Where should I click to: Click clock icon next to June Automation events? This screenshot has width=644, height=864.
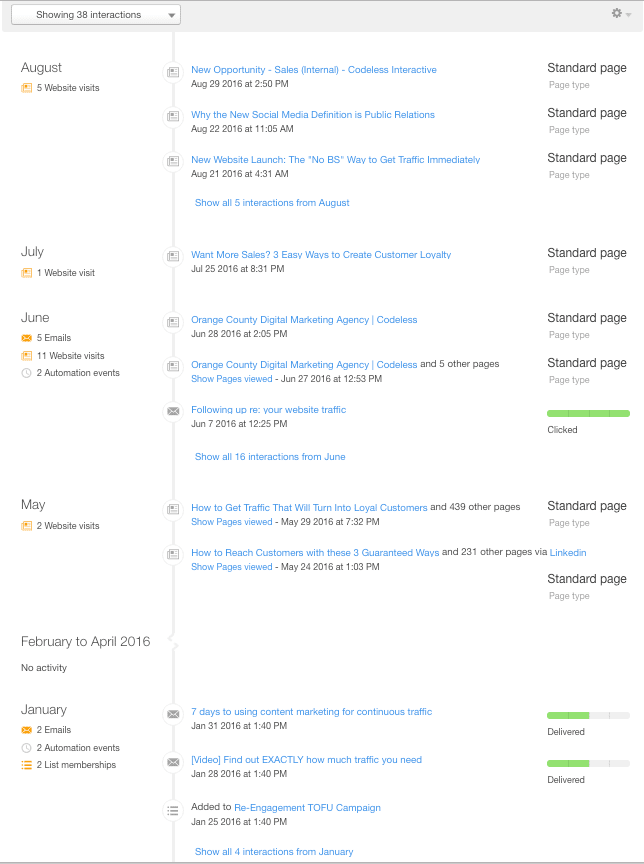click(x=26, y=373)
